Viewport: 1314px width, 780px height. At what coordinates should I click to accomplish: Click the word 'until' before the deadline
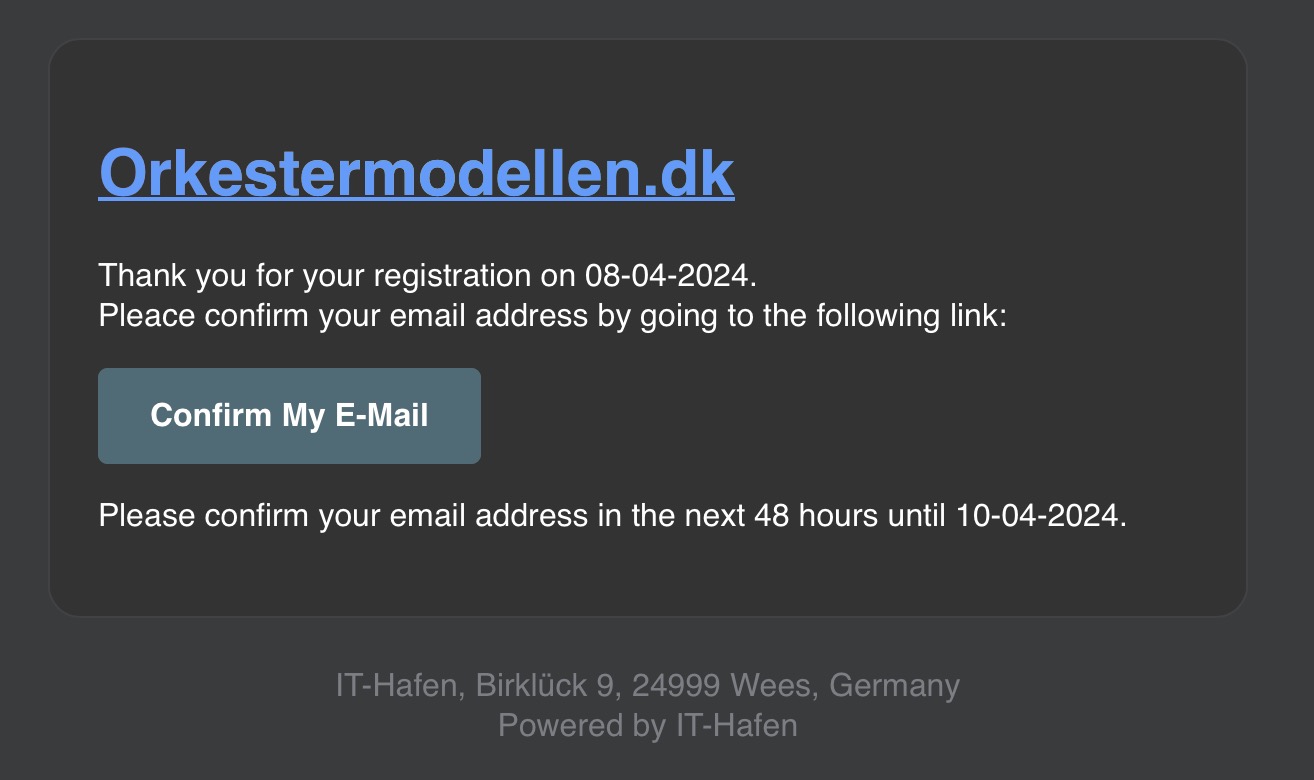click(x=914, y=516)
